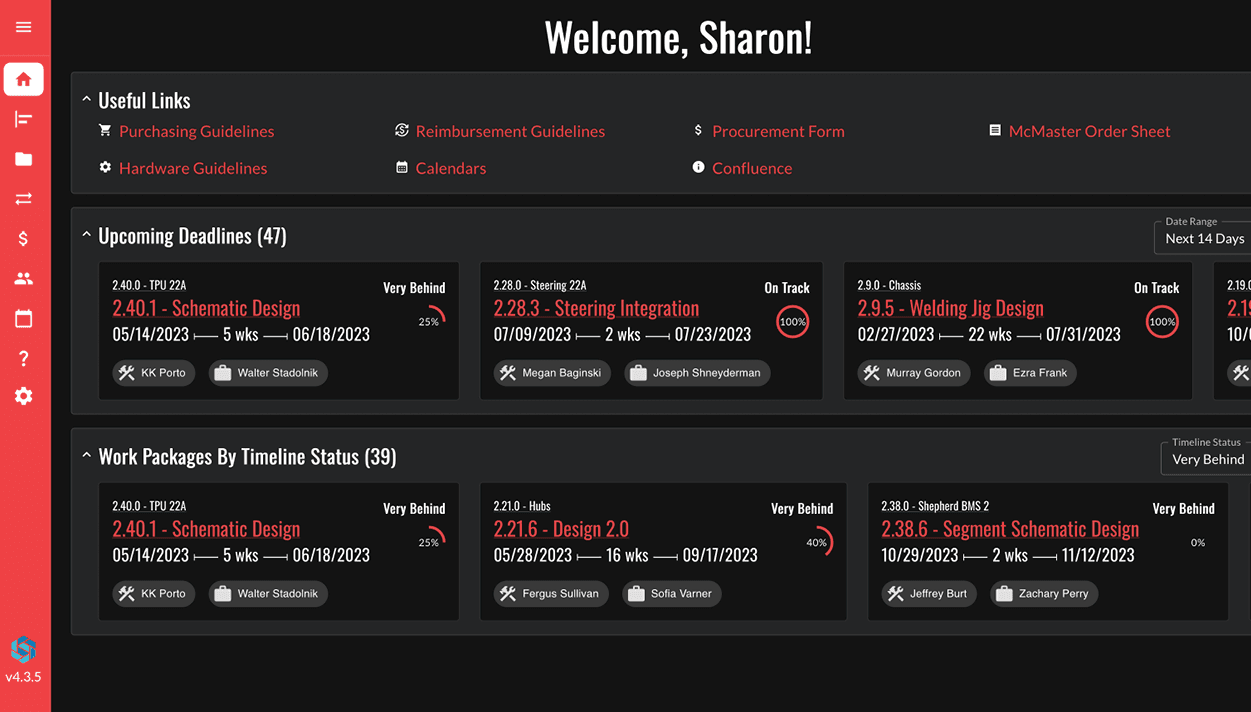Open the Date Range dropdown
This screenshot has width=1251, height=712.
coord(1204,238)
